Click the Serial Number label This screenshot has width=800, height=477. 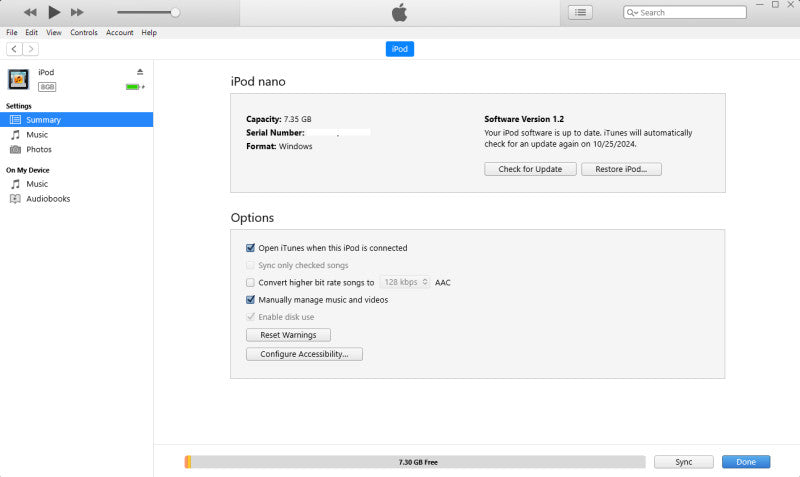(275, 133)
